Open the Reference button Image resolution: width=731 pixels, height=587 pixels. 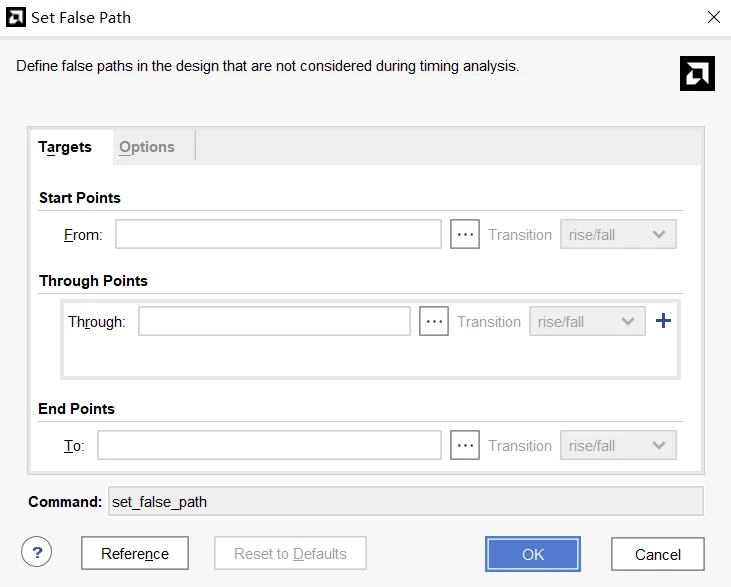[x=135, y=554]
